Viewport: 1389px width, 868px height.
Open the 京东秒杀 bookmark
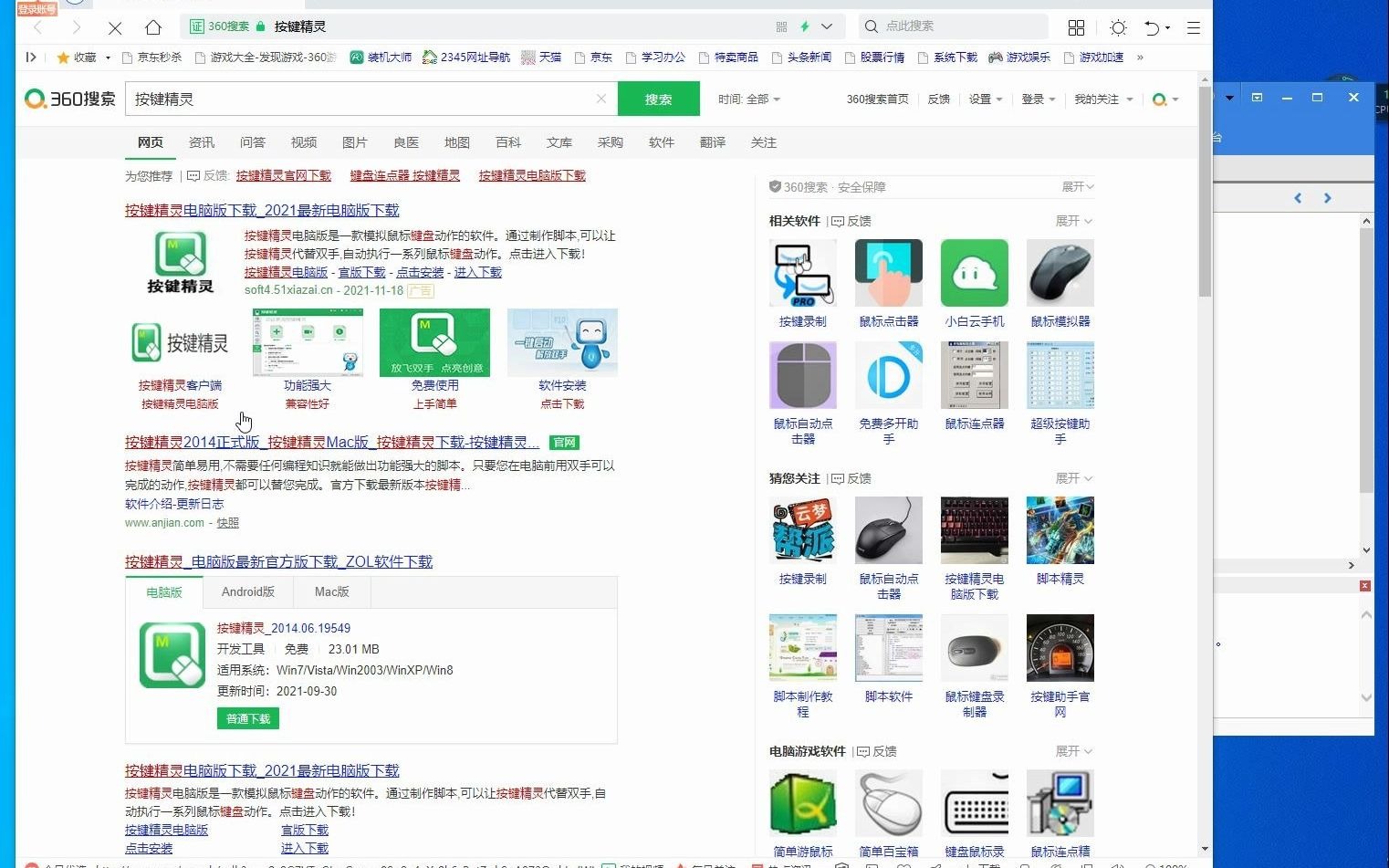coord(151,58)
